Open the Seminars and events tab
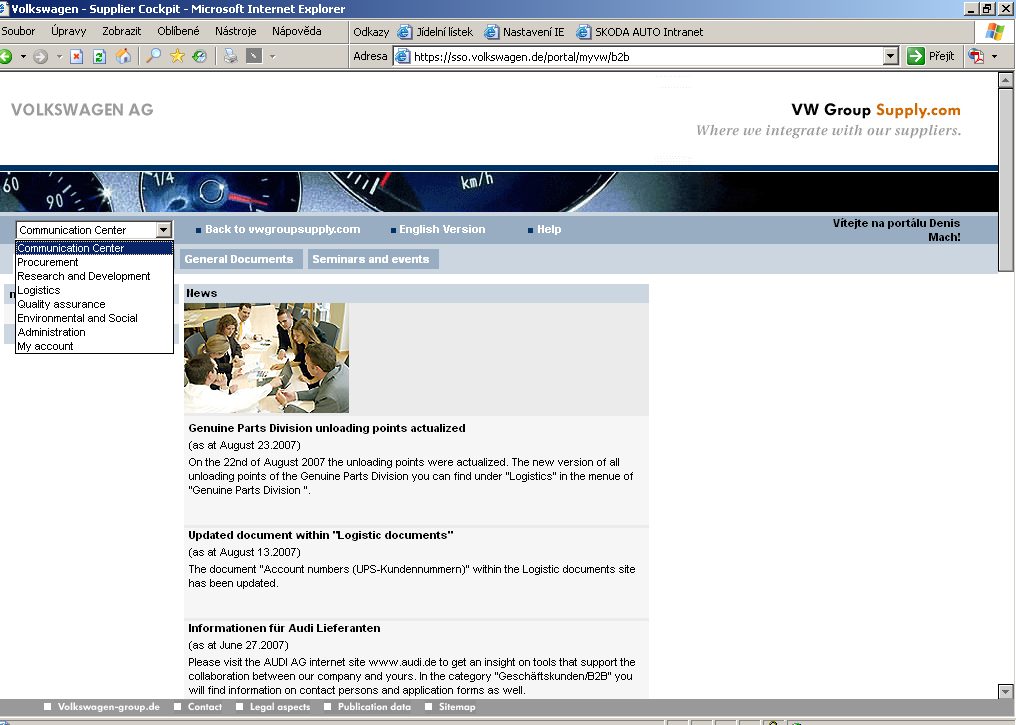 (x=371, y=259)
